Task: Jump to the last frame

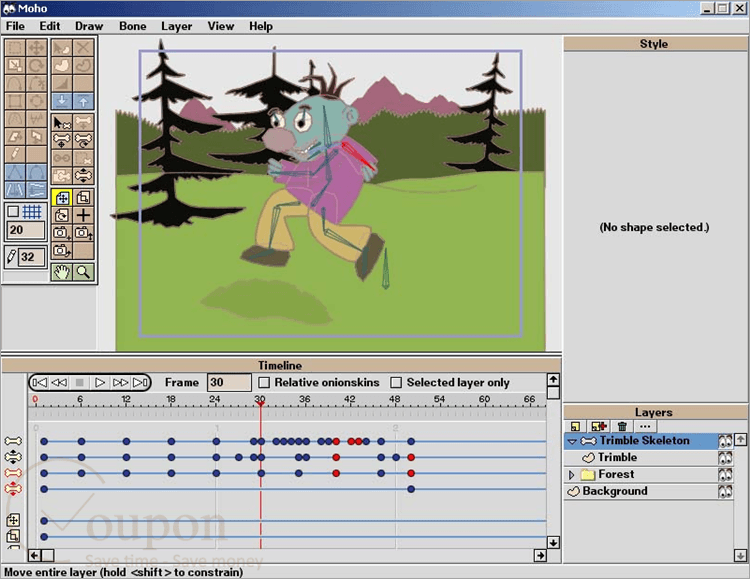Action: (141, 382)
